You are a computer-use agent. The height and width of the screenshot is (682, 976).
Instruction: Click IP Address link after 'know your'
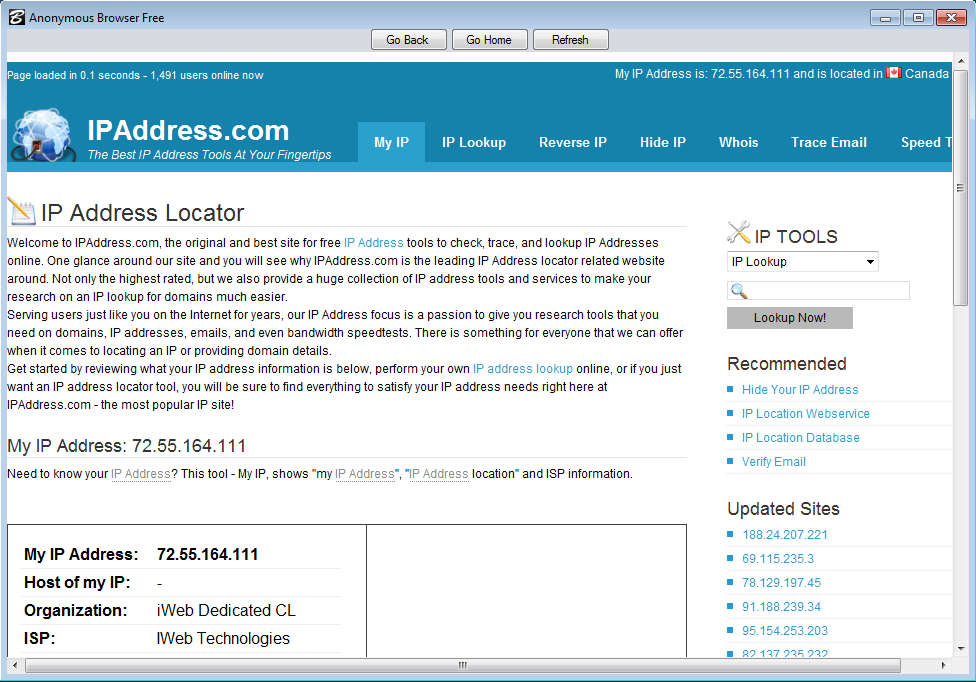[141, 474]
